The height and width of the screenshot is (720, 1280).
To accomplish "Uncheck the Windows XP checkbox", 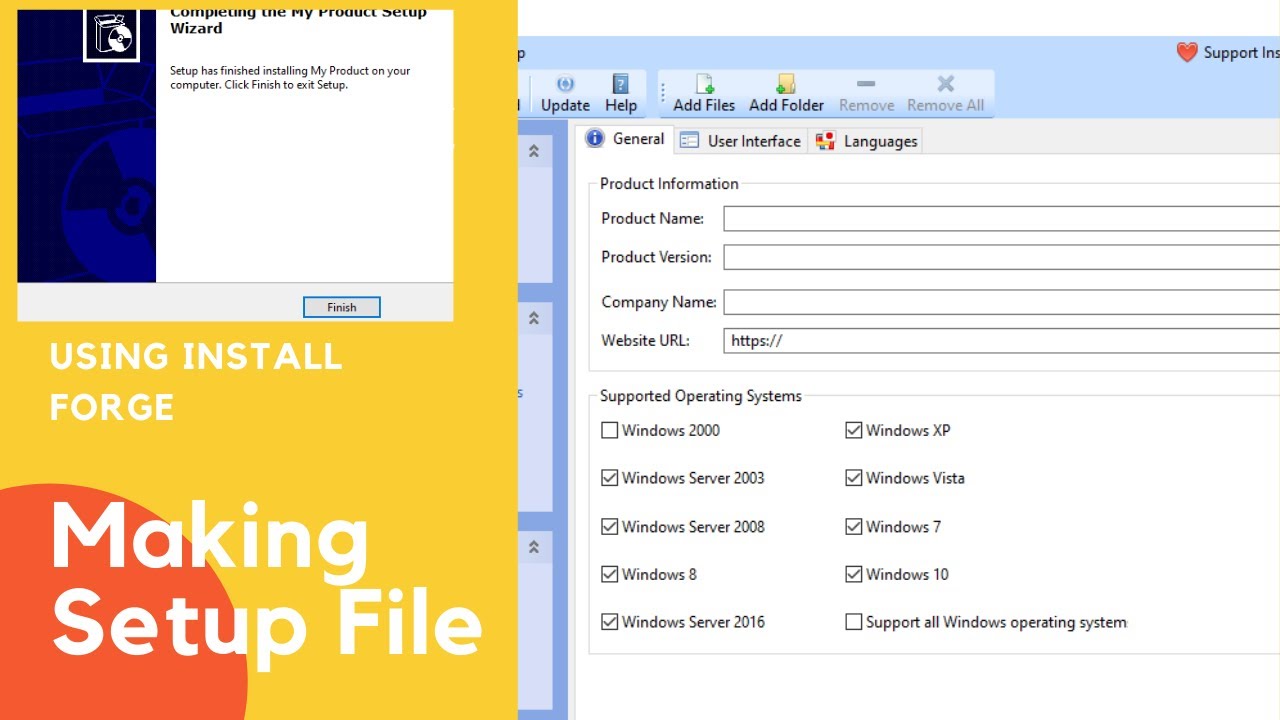I will click(854, 431).
